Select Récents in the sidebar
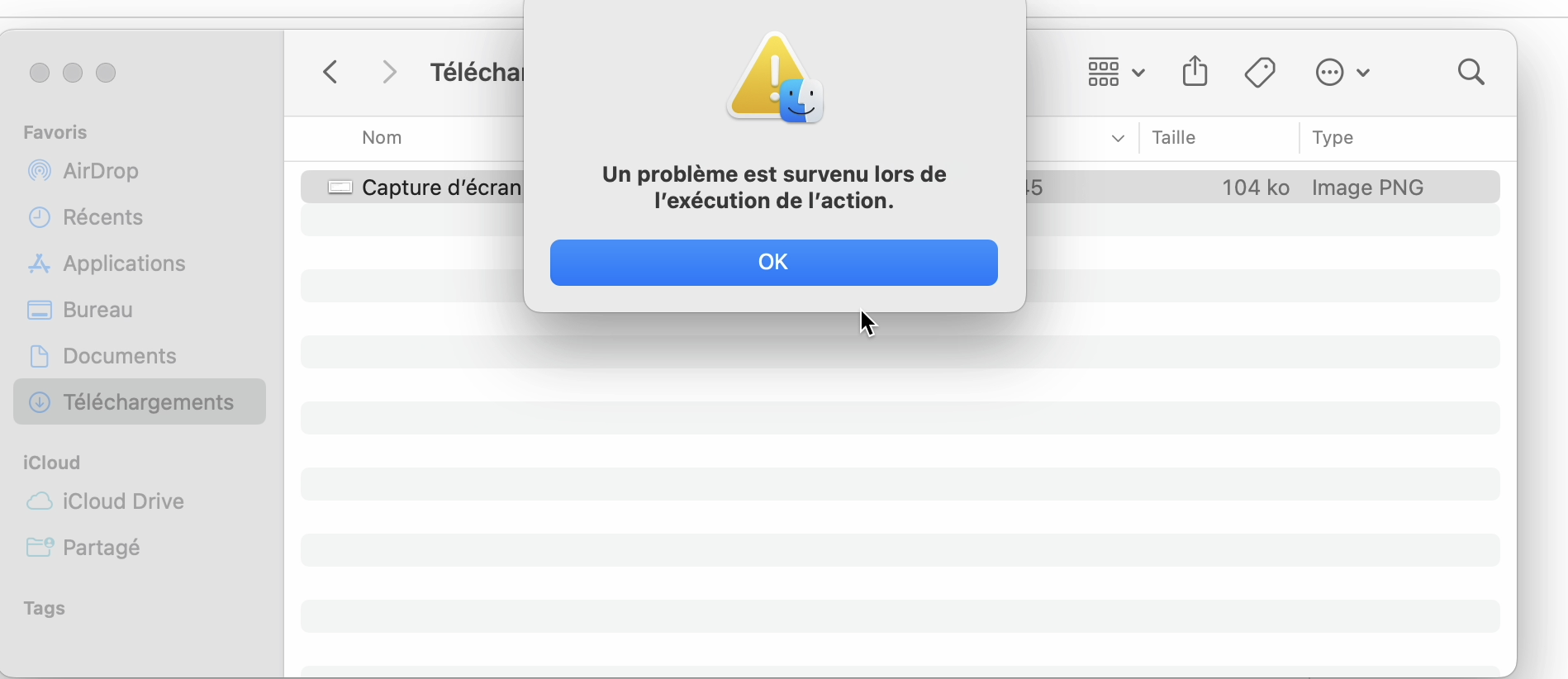Screen dimensions: 1568x679 tap(102, 217)
